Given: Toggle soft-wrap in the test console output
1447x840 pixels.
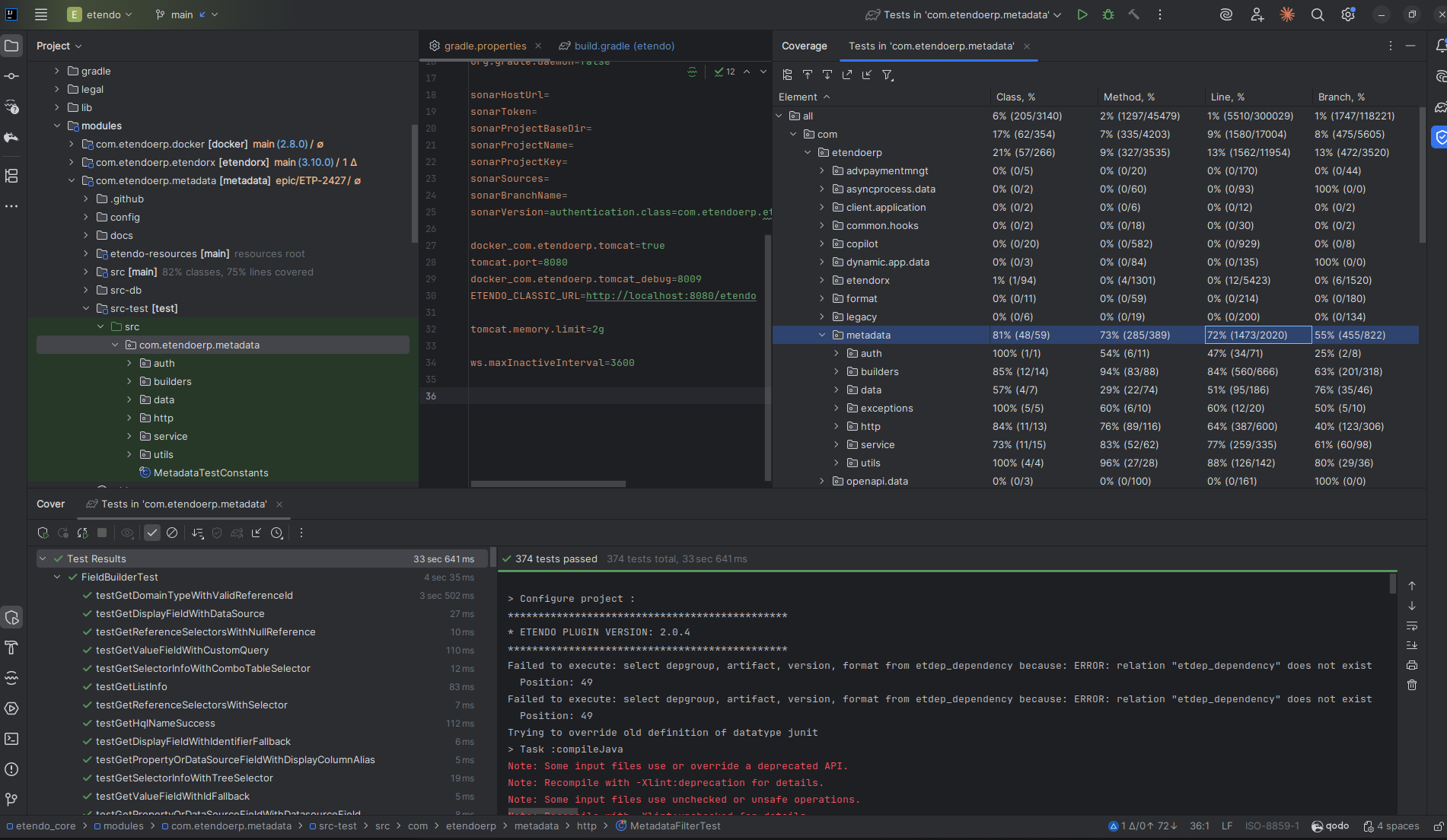Looking at the screenshot, I should pyautogui.click(x=1412, y=625).
